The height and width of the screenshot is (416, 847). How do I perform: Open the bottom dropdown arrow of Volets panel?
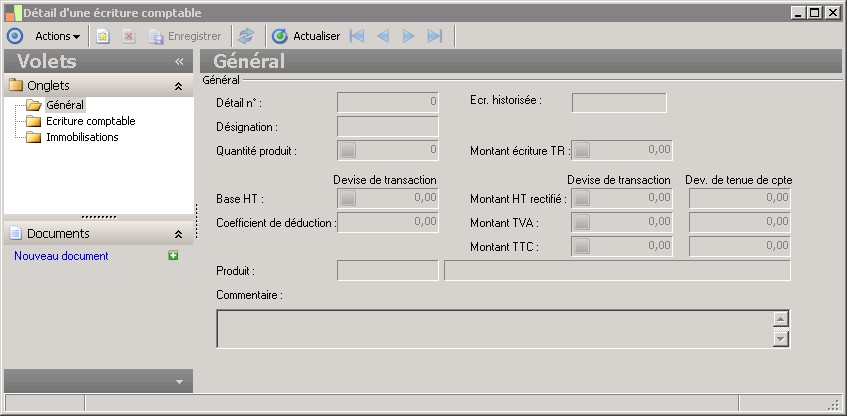coord(179,381)
